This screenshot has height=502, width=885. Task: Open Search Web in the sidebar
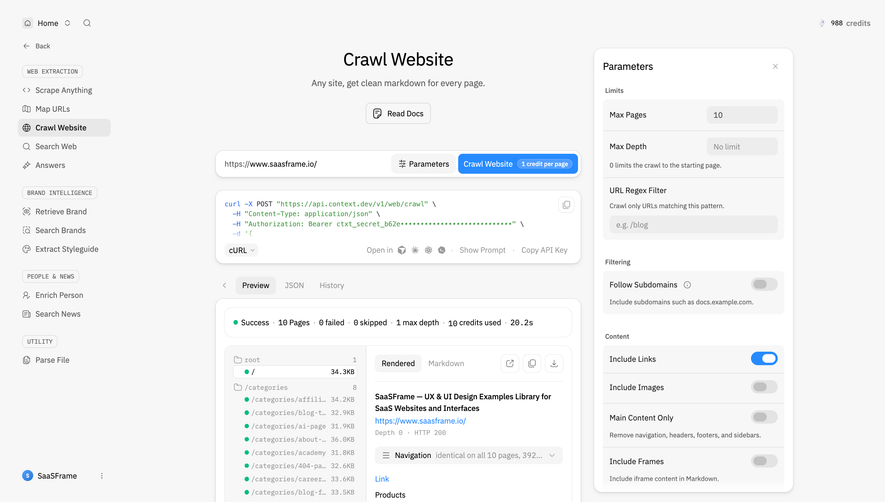[56, 146]
